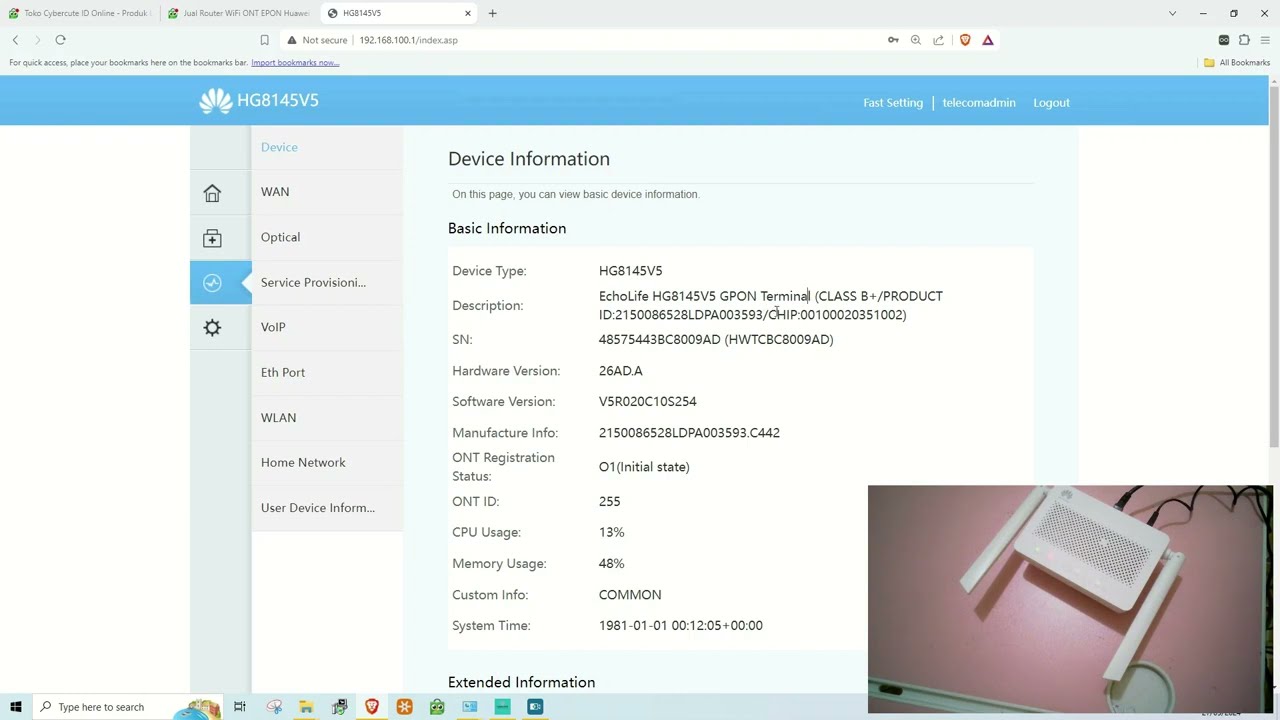Click Custom Info value COMMON
Image resolution: width=1280 pixels, height=720 pixels.
[630, 595]
